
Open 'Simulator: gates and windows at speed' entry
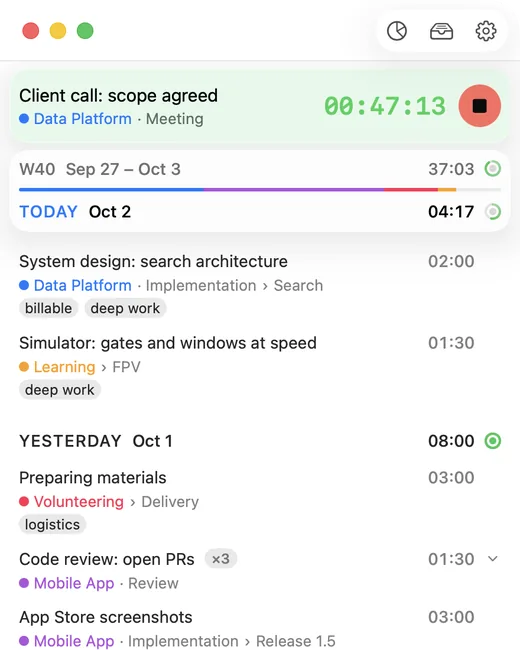click(x=168, y=343)
